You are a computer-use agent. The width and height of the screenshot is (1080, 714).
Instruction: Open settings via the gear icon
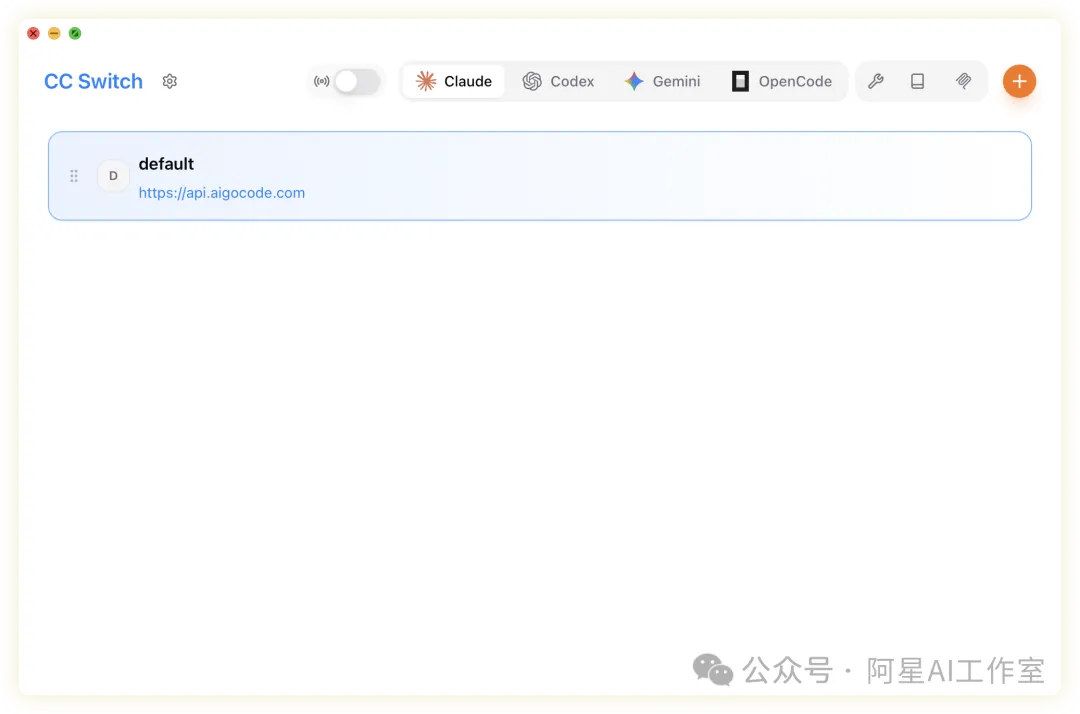pos(170,82)
